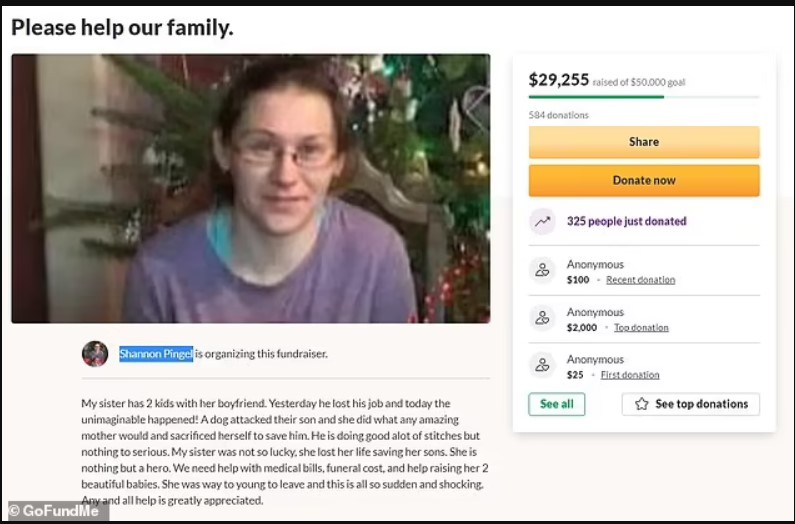Click the trending arrow icon beside donation activity
The height and width of the screenshot is (524, 795).
[x=542, y=222]
